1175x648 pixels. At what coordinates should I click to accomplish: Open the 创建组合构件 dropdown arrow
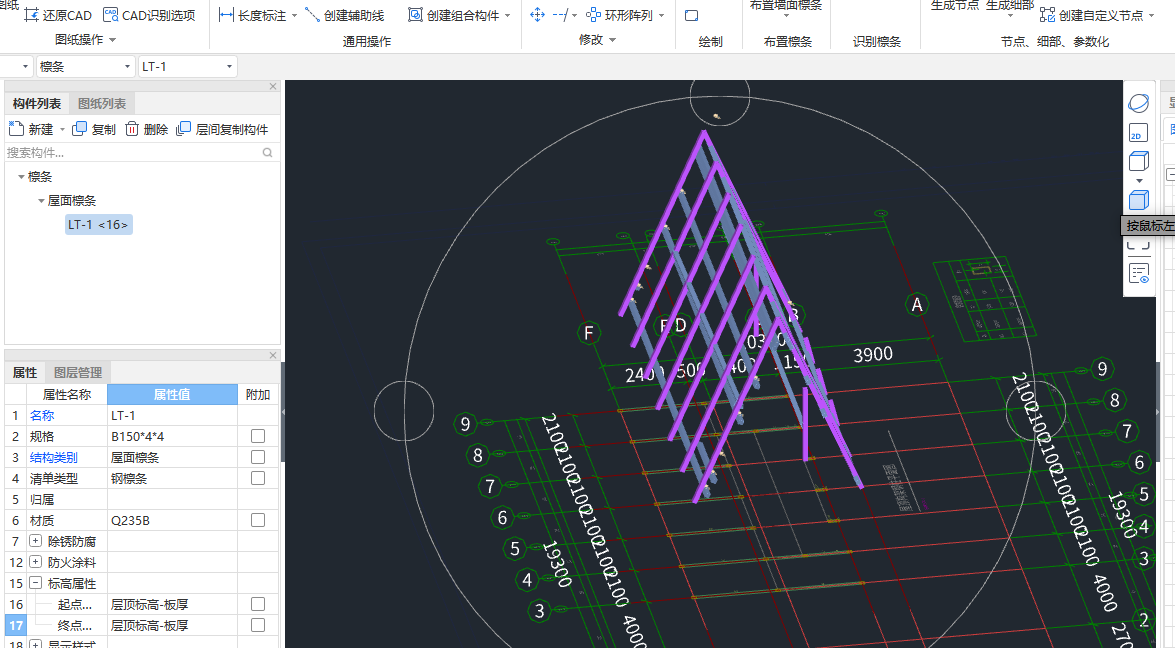pyautogui.click(x=507, y=15)
